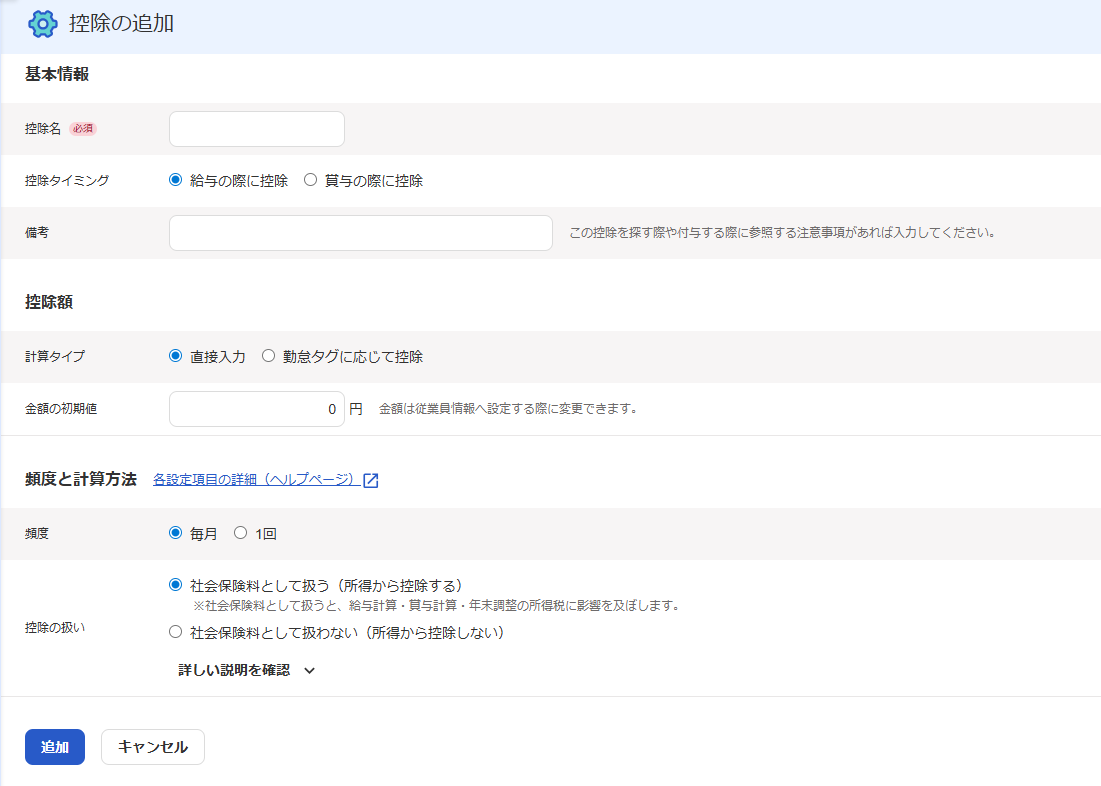Click the chevron beside 詳しい説明を確認
Image resolution: width=1101 pixels, height=786 pixels.
pyautogui.click(x=310, y=671)
